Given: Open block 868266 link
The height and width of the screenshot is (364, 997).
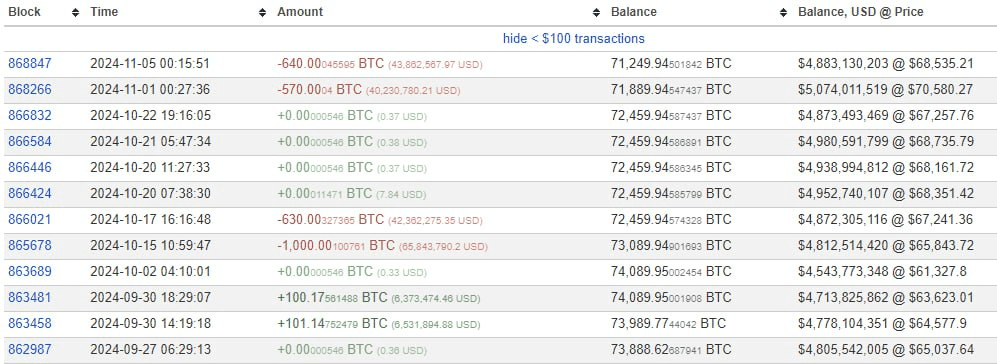Looking at the screenshot, I should point(30,90).
